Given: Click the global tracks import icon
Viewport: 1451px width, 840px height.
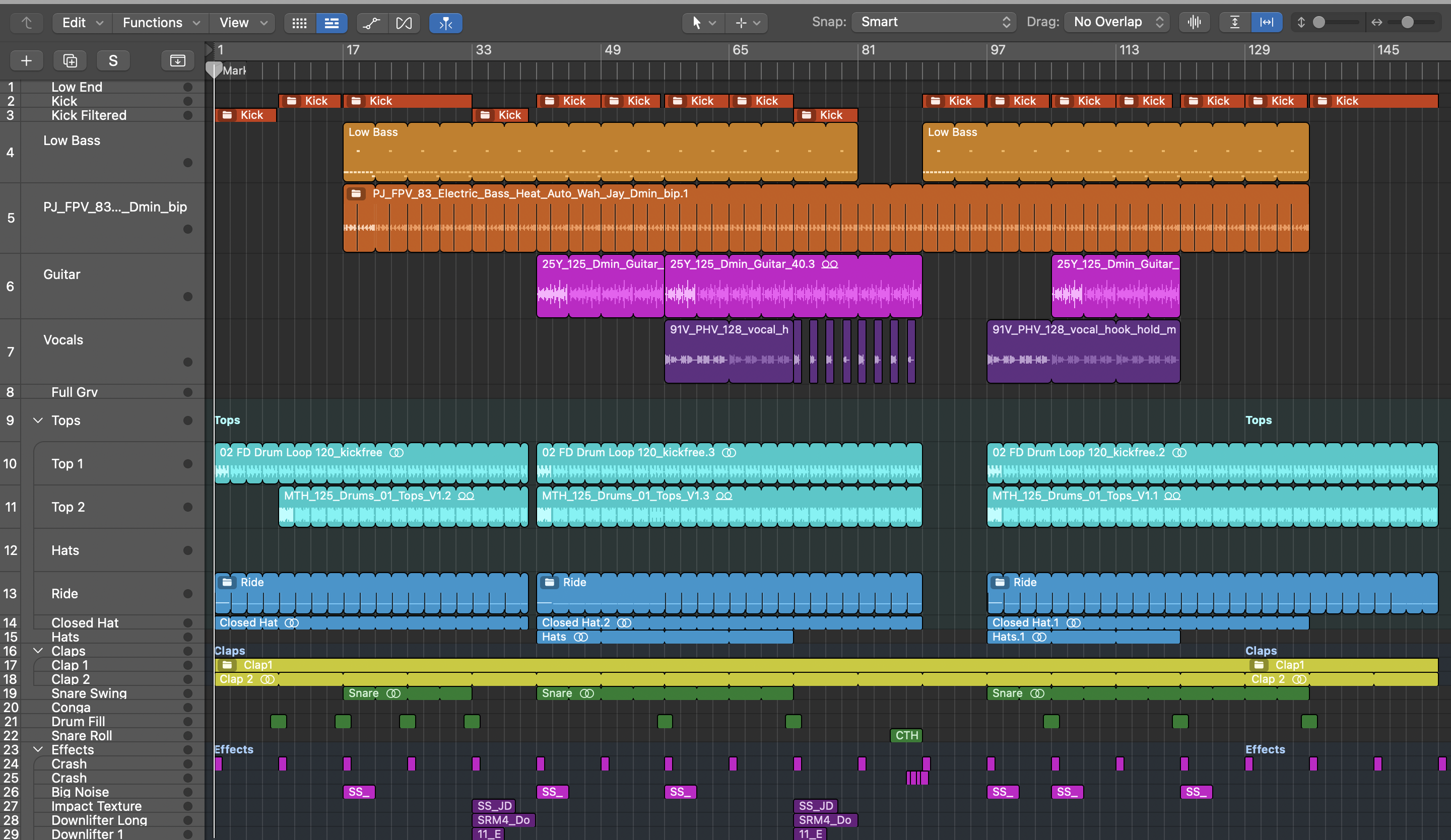Looking at the screenshot, I should [x=177, y=60].
